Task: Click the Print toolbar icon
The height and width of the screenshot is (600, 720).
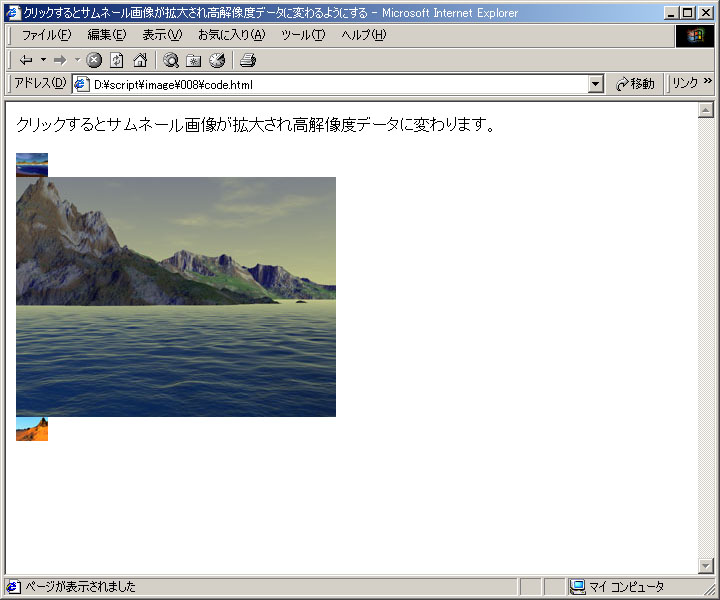Action: [x=248, y=60]
